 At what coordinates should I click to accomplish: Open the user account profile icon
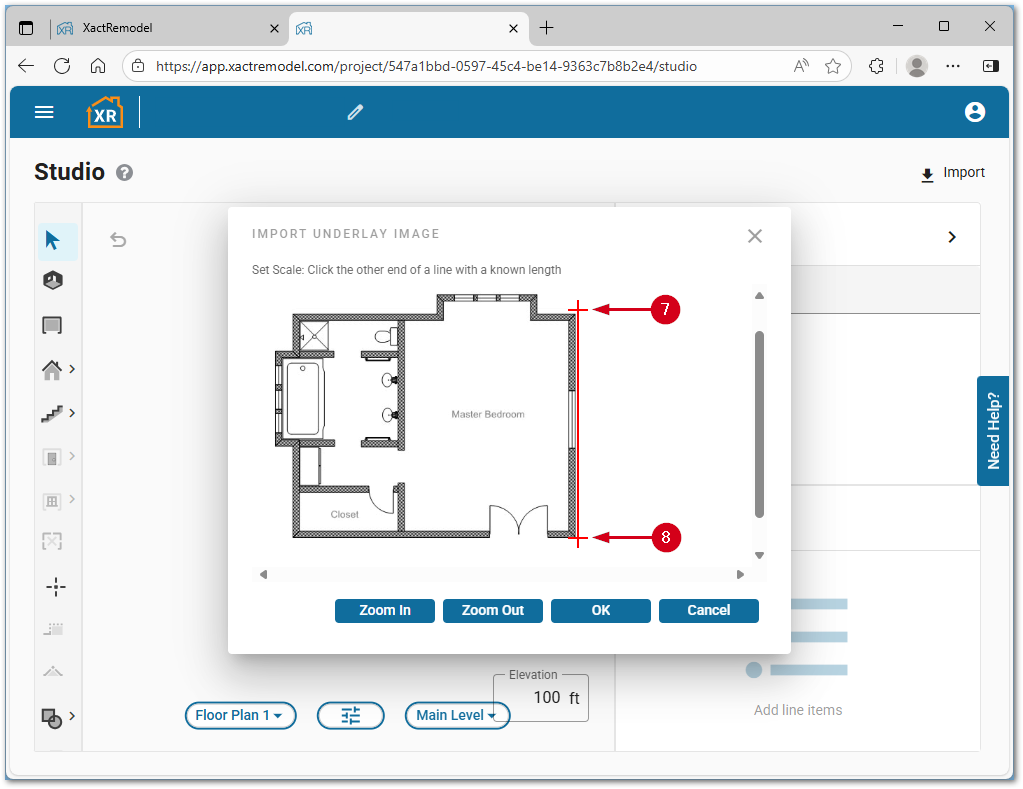(975, 112)
